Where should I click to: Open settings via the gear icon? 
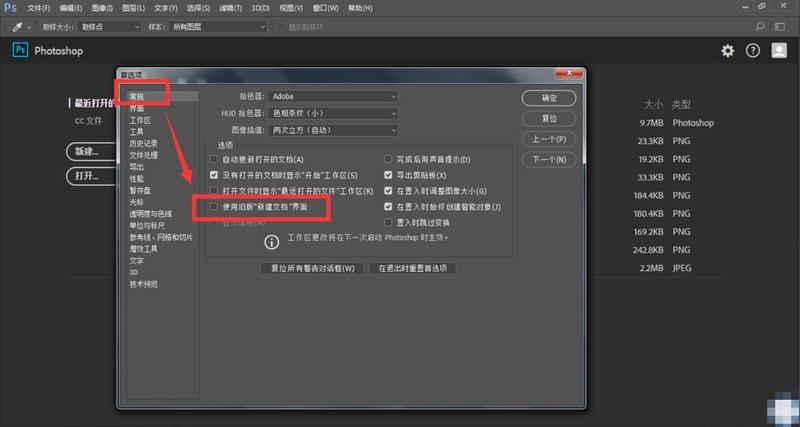pyautogui.click(x=728, y=51)
